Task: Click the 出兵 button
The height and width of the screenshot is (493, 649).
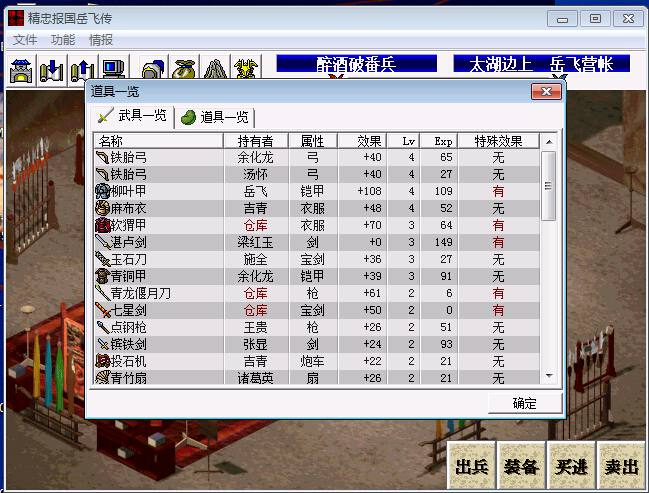Action: point(470,467)
